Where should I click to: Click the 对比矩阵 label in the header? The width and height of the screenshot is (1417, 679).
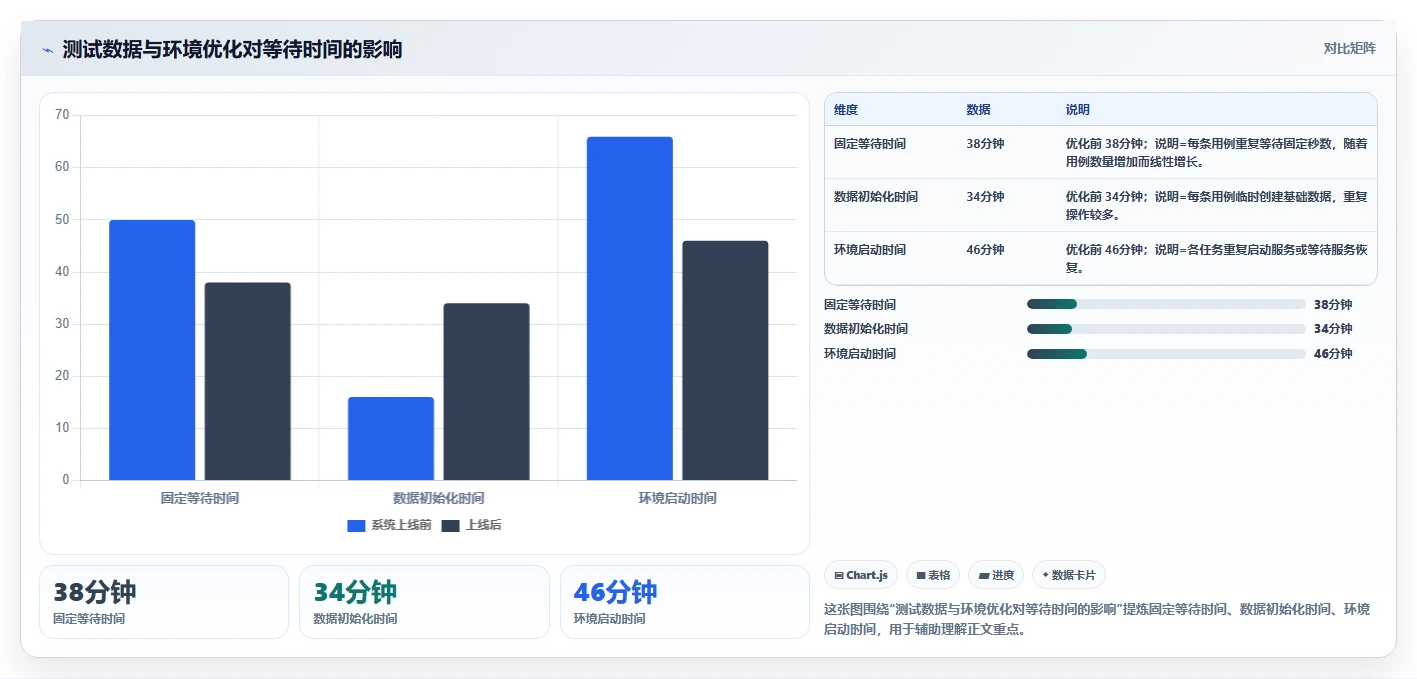1349,48
